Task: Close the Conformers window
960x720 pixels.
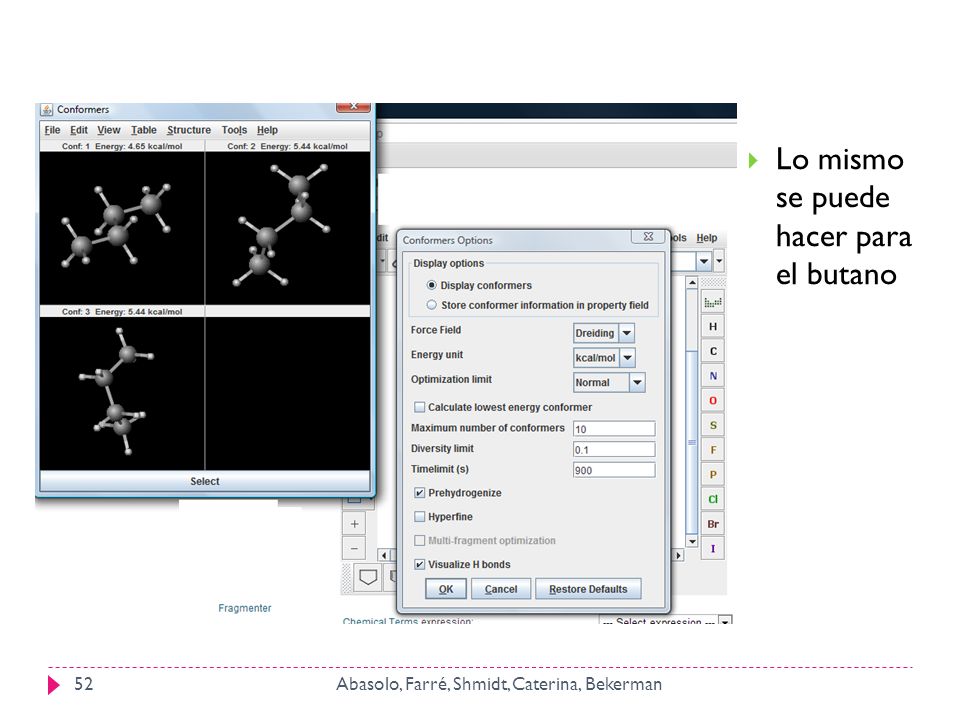Action: (x=353, y=107)
